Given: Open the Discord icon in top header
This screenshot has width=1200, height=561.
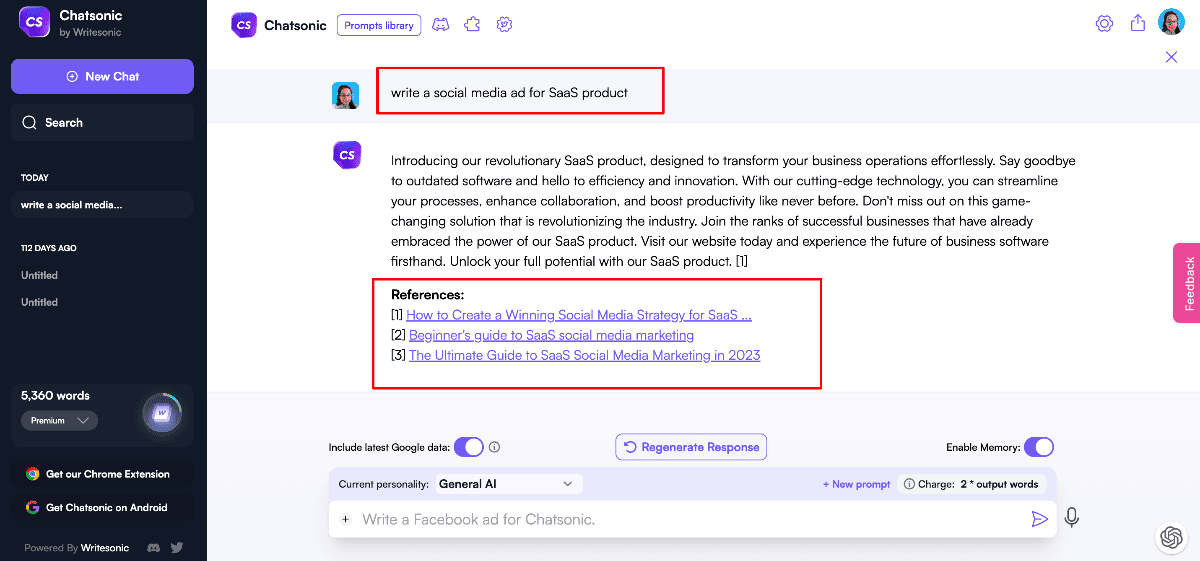Looking at the screenshot, I should point(440,25).
